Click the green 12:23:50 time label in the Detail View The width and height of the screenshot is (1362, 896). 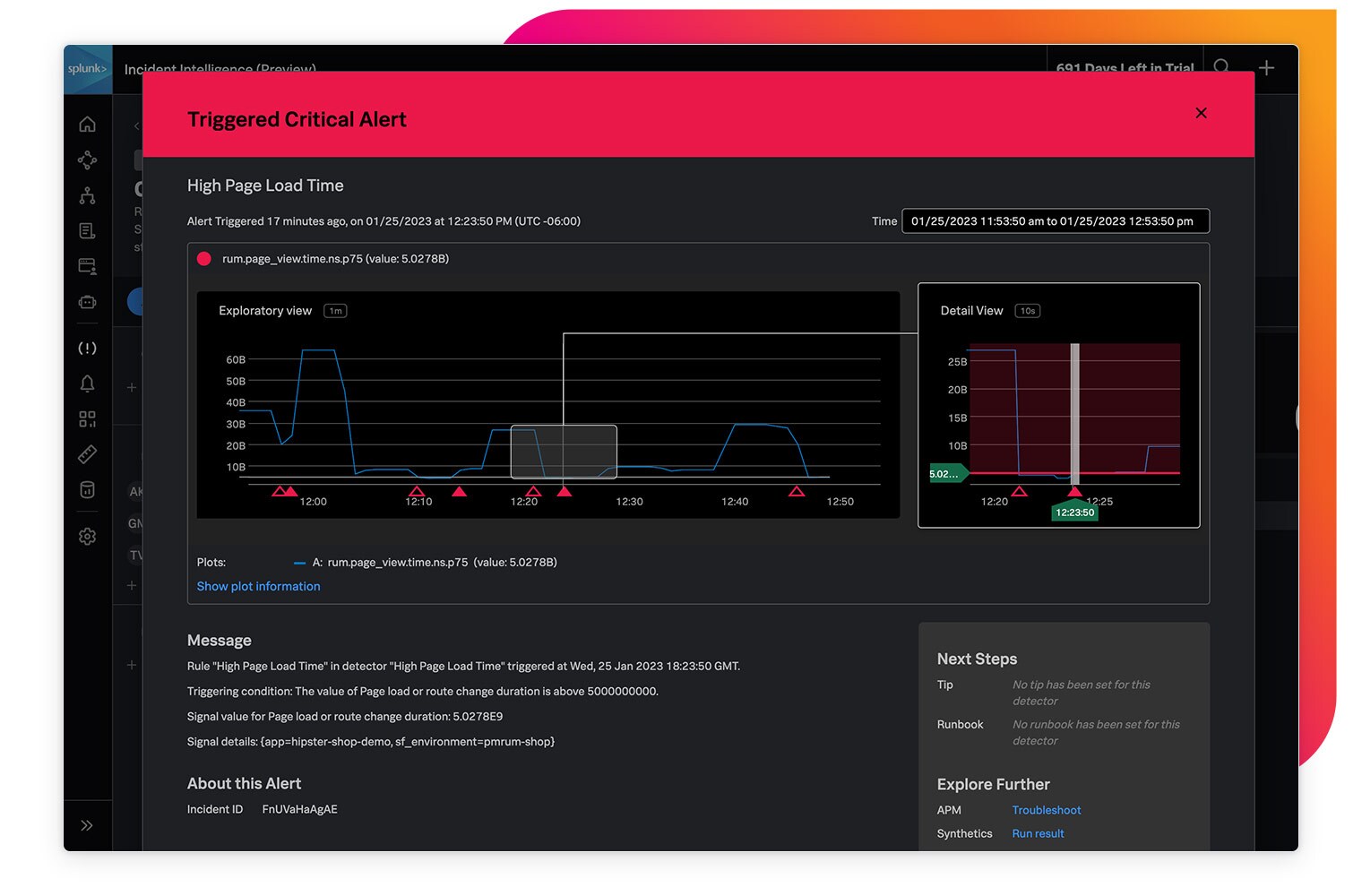click(1074, 512)
